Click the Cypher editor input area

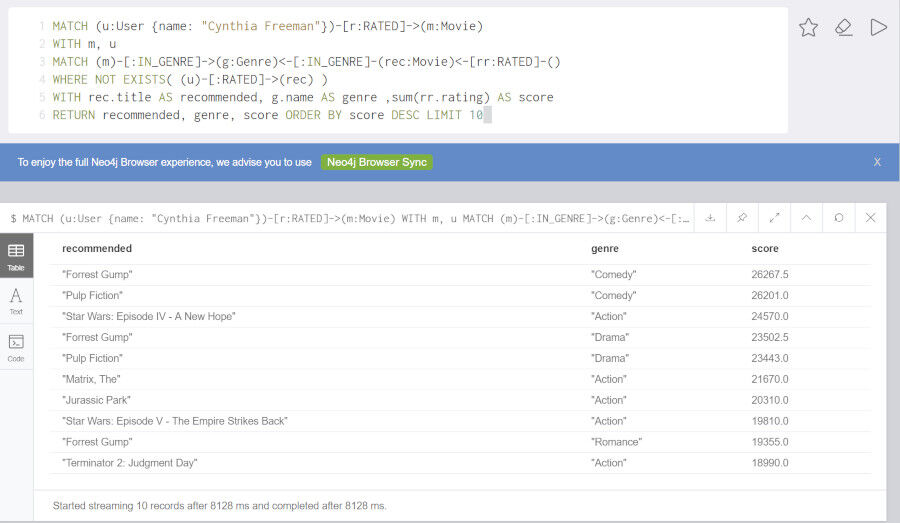coord(398,70)
